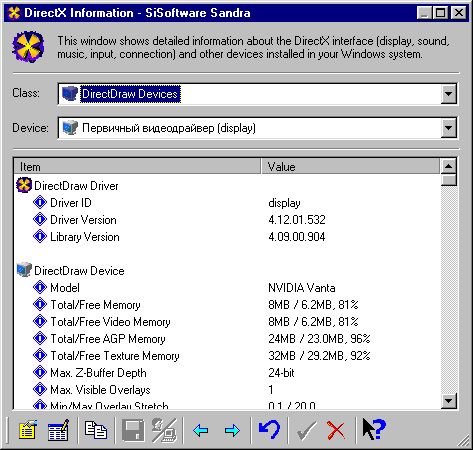Click the info icon beside Total/Free Texture Memory
Screen dimensions: 473x450
coord(40,355)
